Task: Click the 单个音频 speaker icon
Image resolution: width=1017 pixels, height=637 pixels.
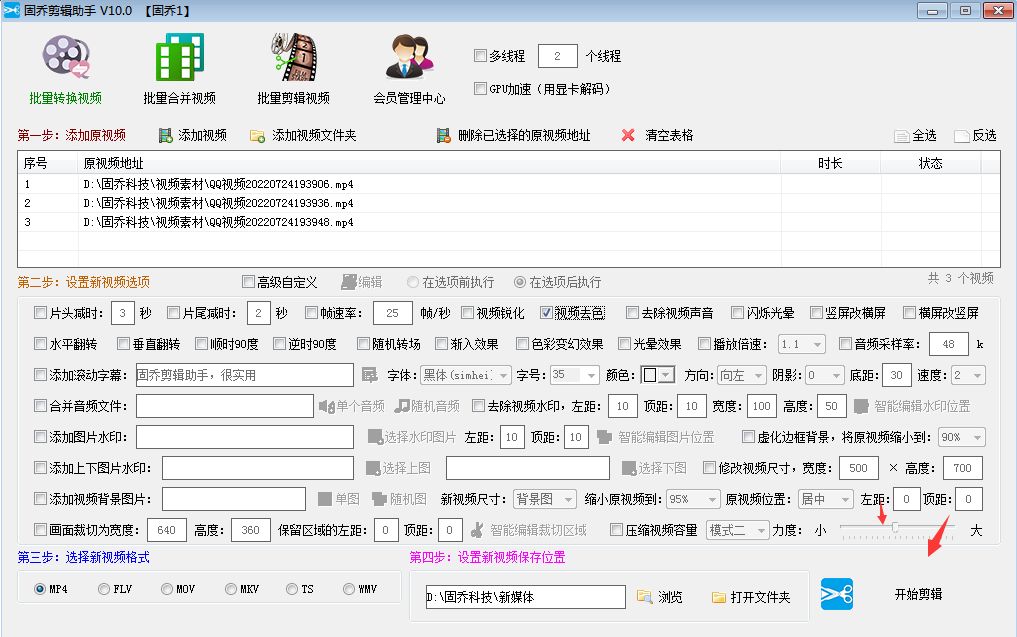Action: click(326, 406)
